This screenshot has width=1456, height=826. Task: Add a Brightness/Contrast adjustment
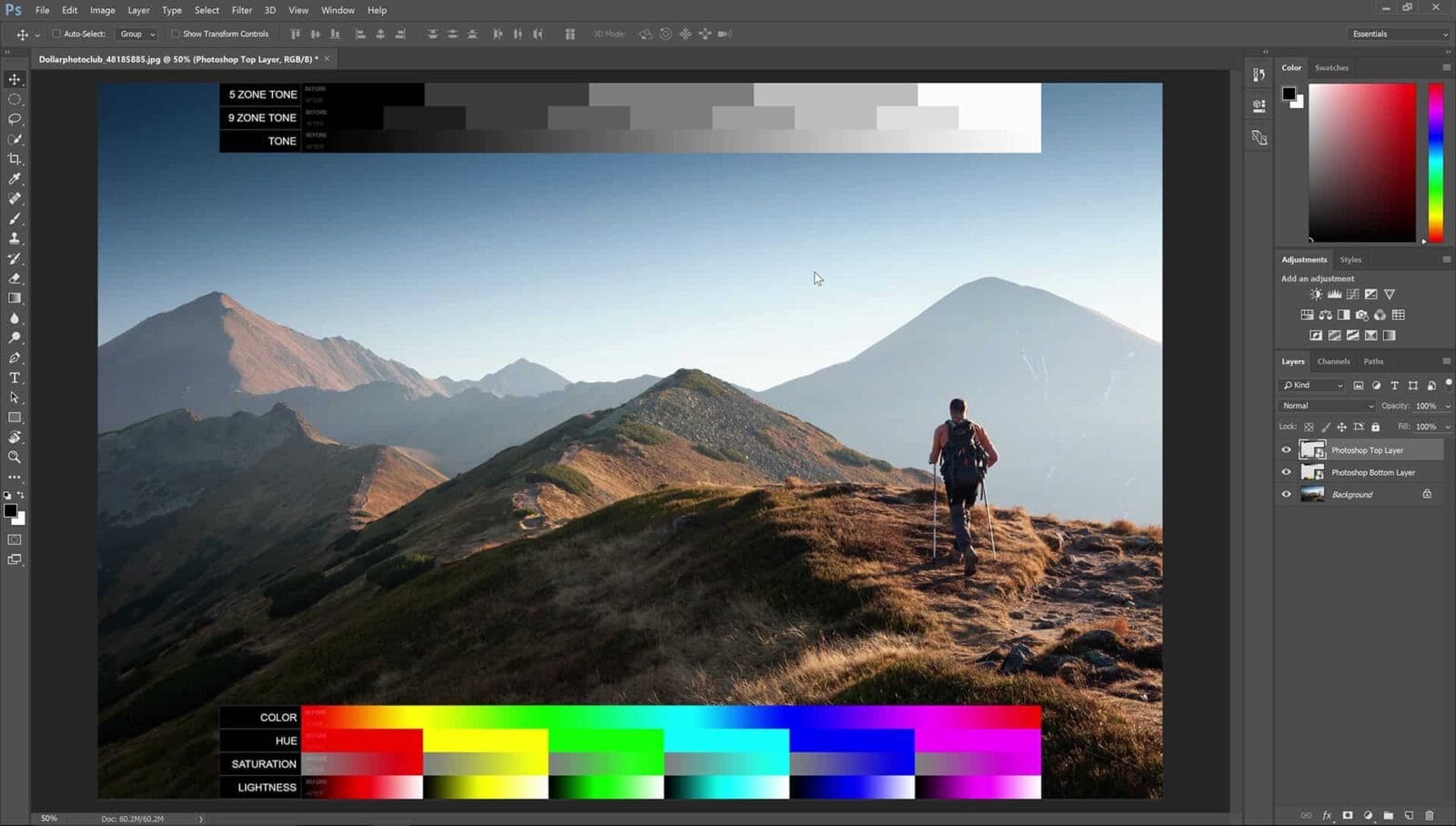pos(1316,294)
